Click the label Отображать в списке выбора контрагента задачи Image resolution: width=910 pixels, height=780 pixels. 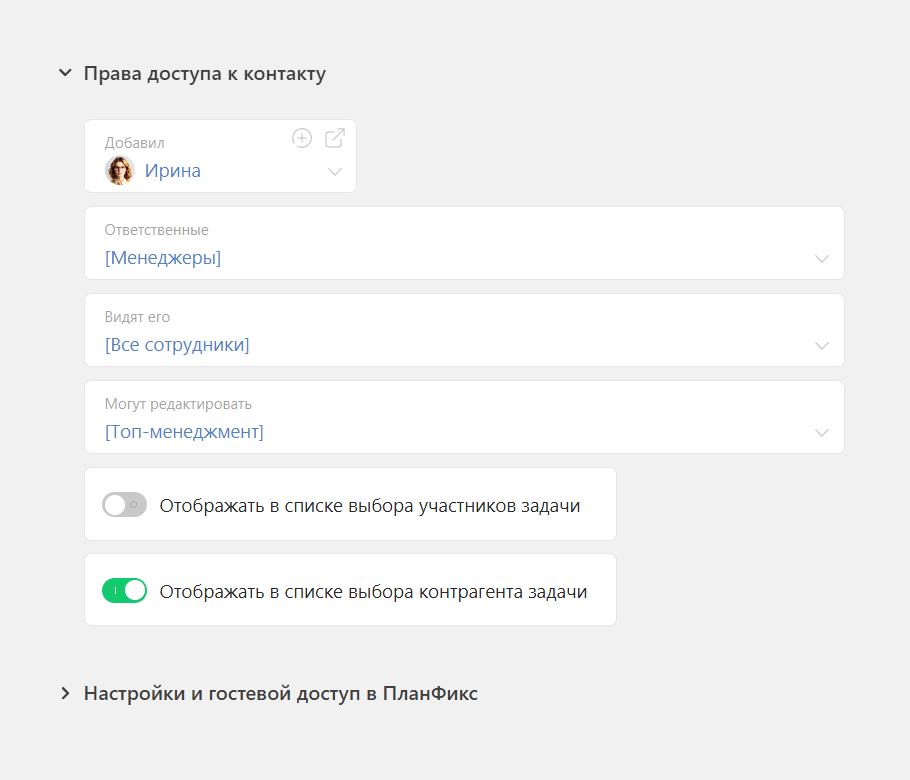(x=373, y=591)
